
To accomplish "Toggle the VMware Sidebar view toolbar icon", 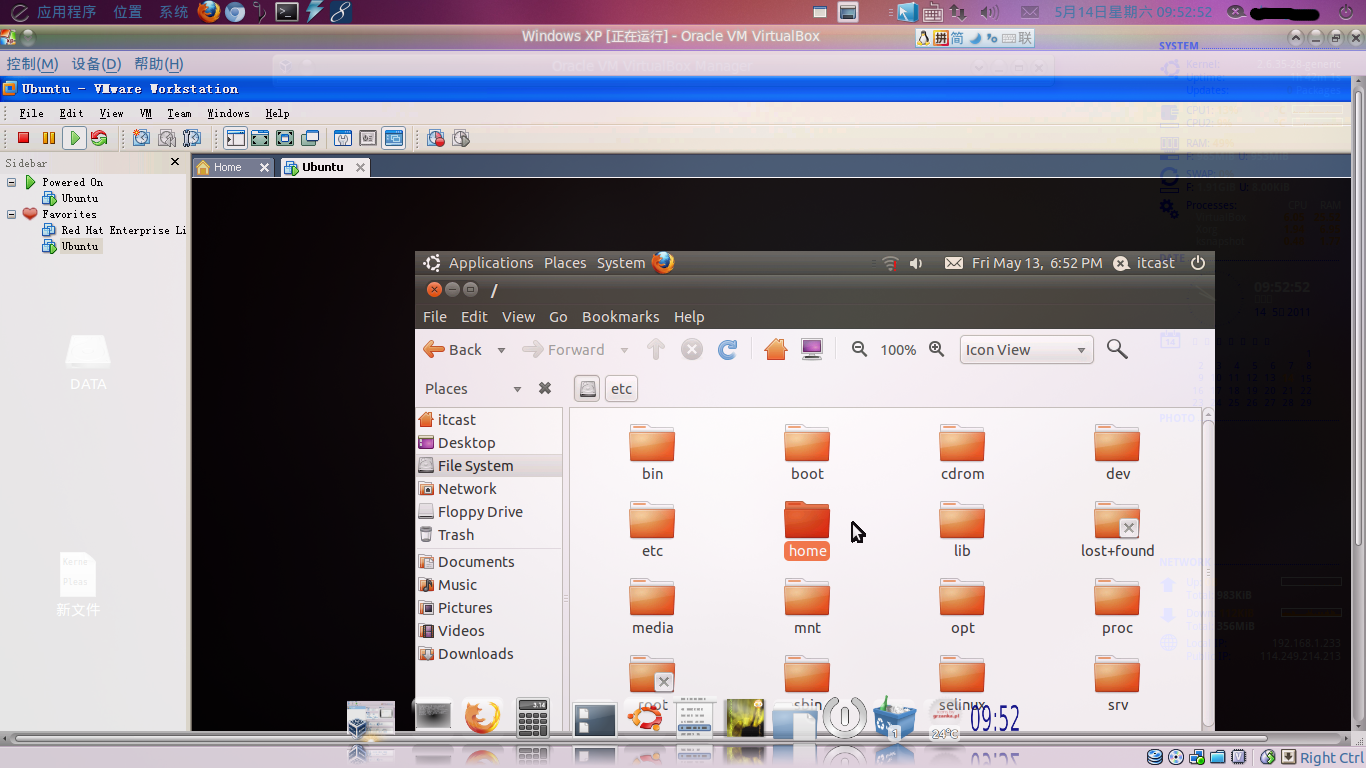I will pyautogui.click(x=235, y=138).
